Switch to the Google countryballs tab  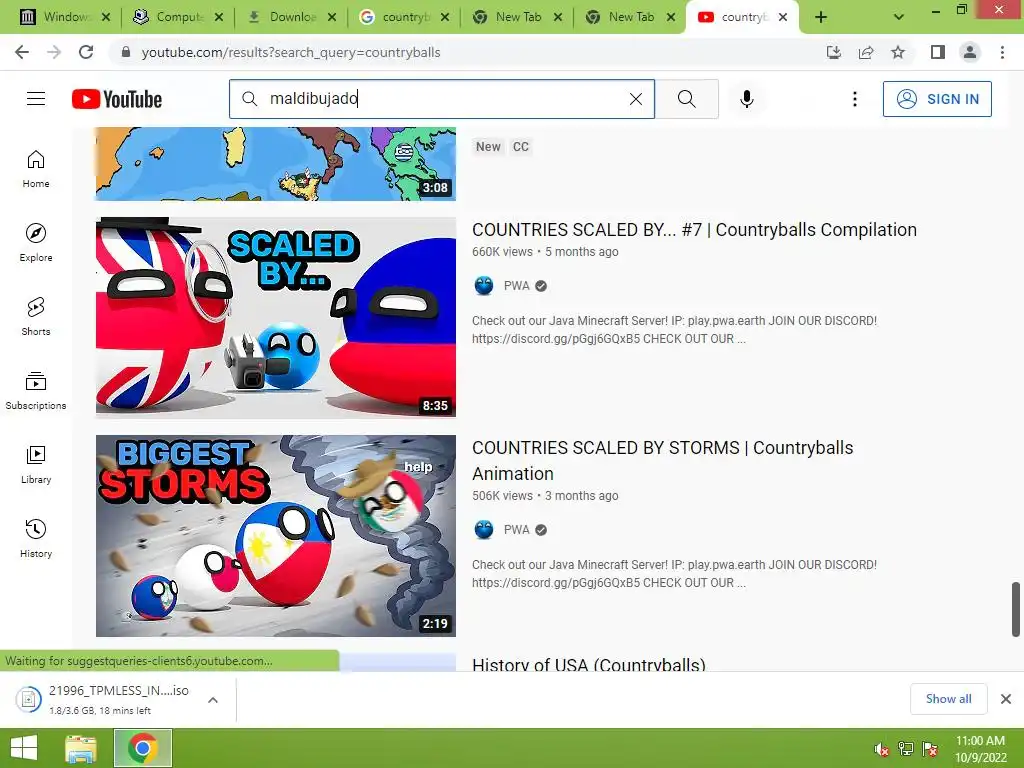(x=395, y=17)
